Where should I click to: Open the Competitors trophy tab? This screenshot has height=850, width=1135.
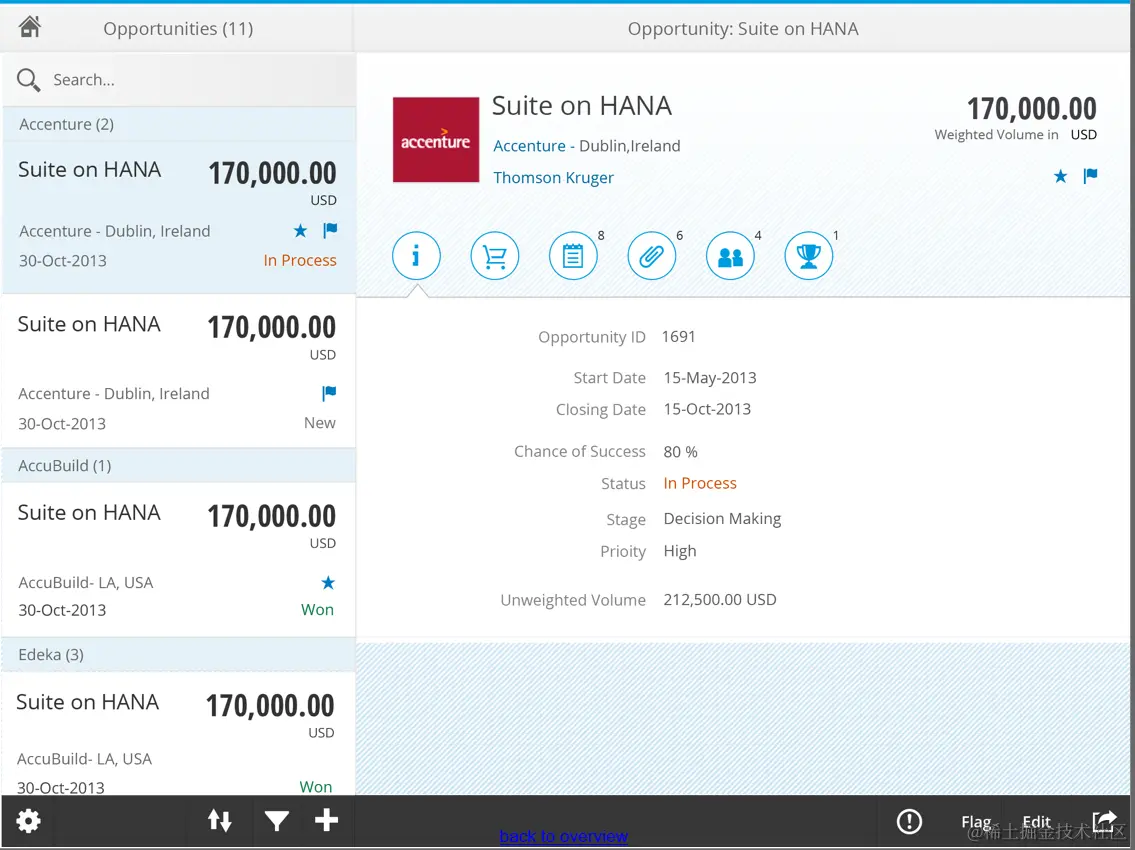click(809, 256)
